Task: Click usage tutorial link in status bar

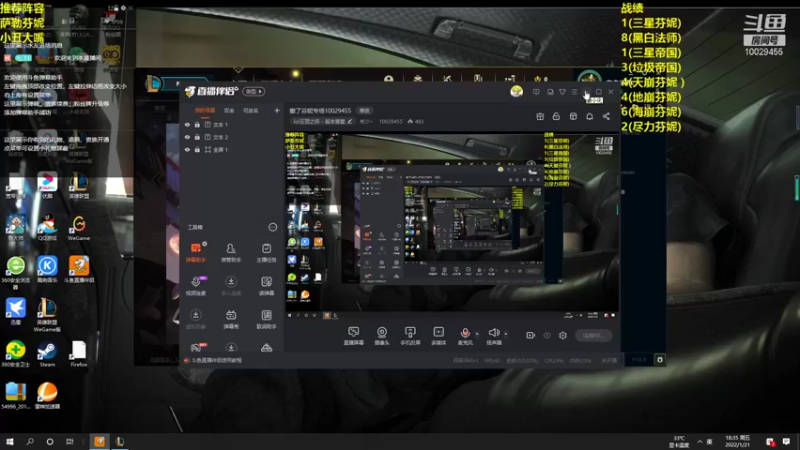Action: (x=216, y=360)
